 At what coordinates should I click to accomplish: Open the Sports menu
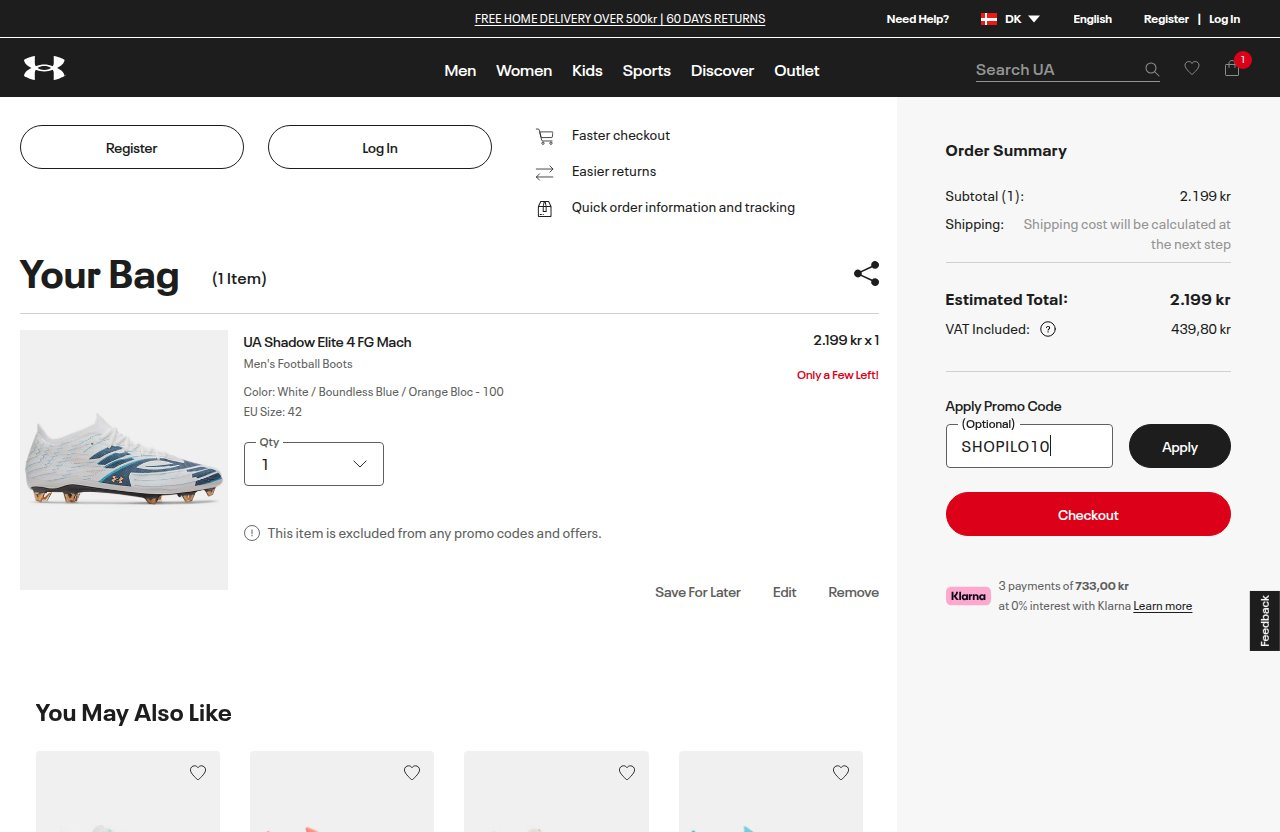pos(647,70)
